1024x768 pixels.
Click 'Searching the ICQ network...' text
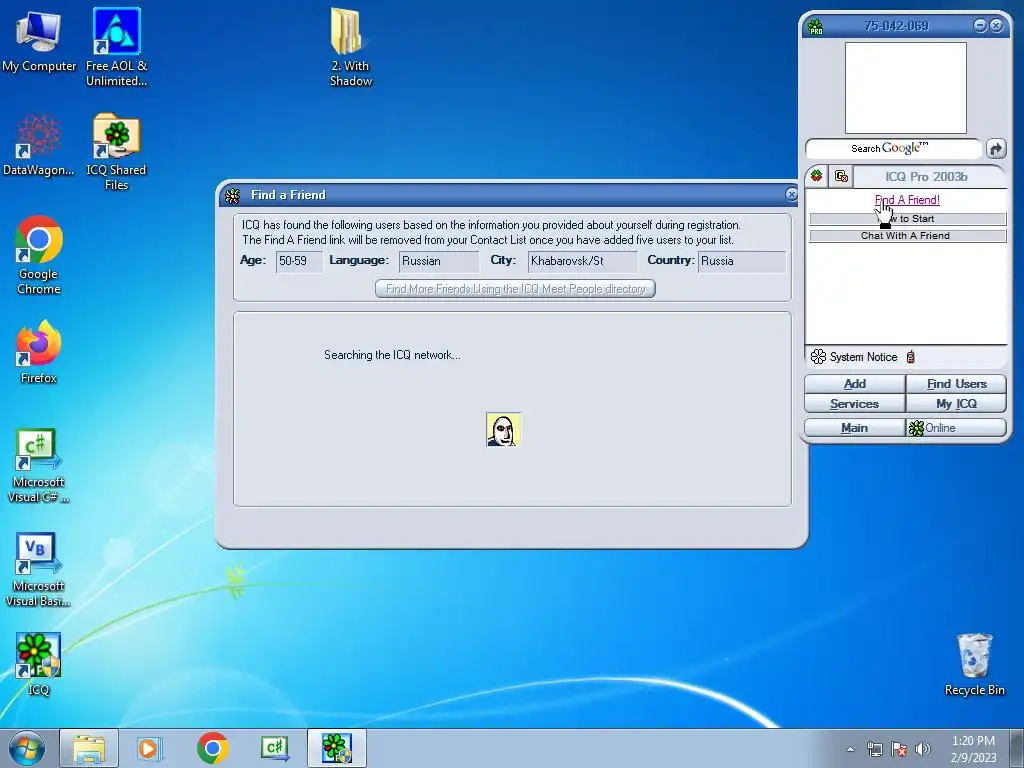click(392, 355)
